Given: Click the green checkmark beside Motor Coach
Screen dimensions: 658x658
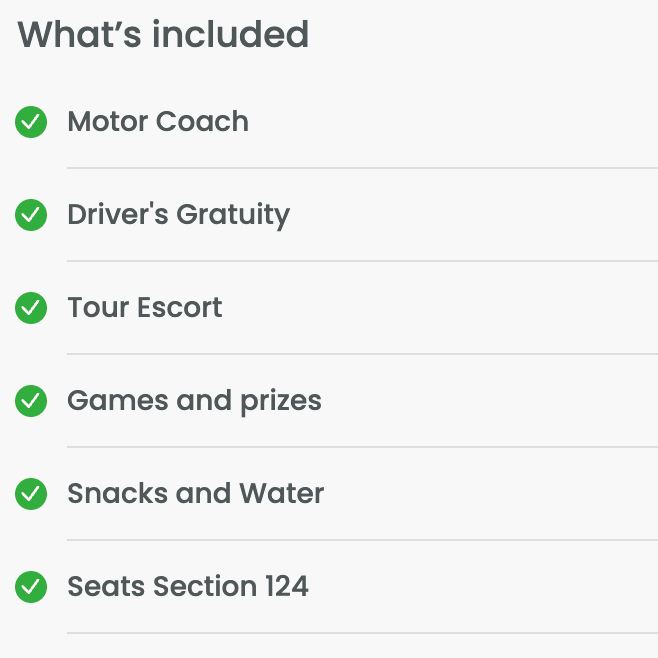Looking at the screenshot, I should click(x=31, y=122).
